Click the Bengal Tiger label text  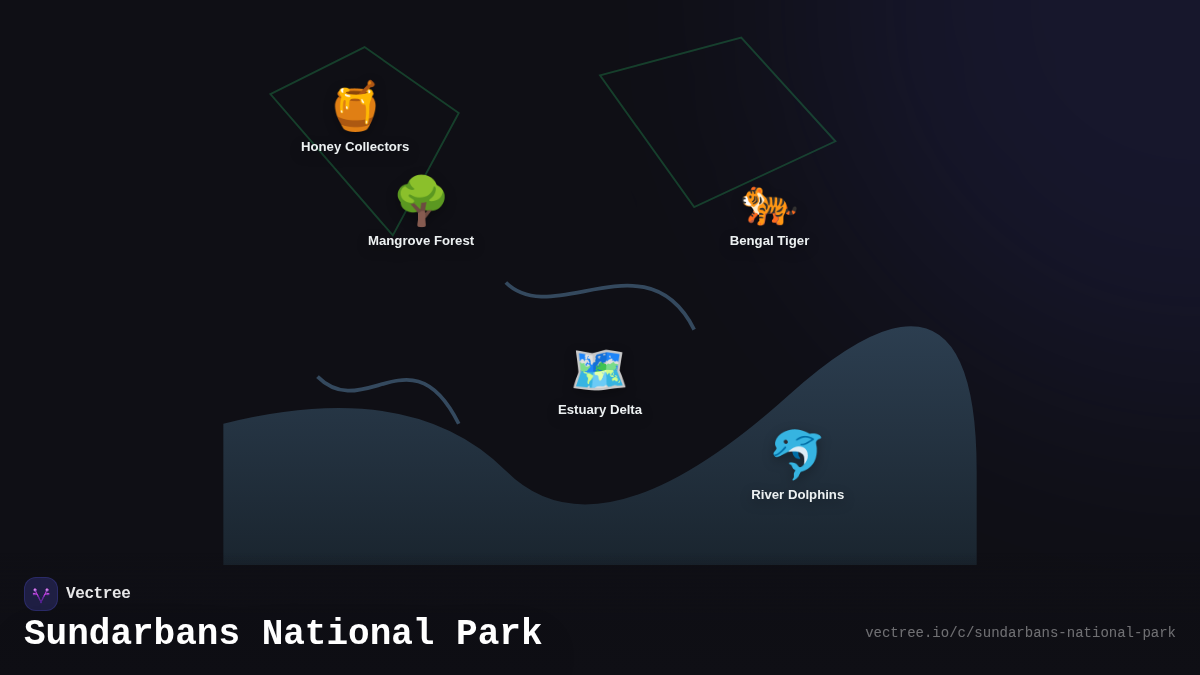point(769,240)
